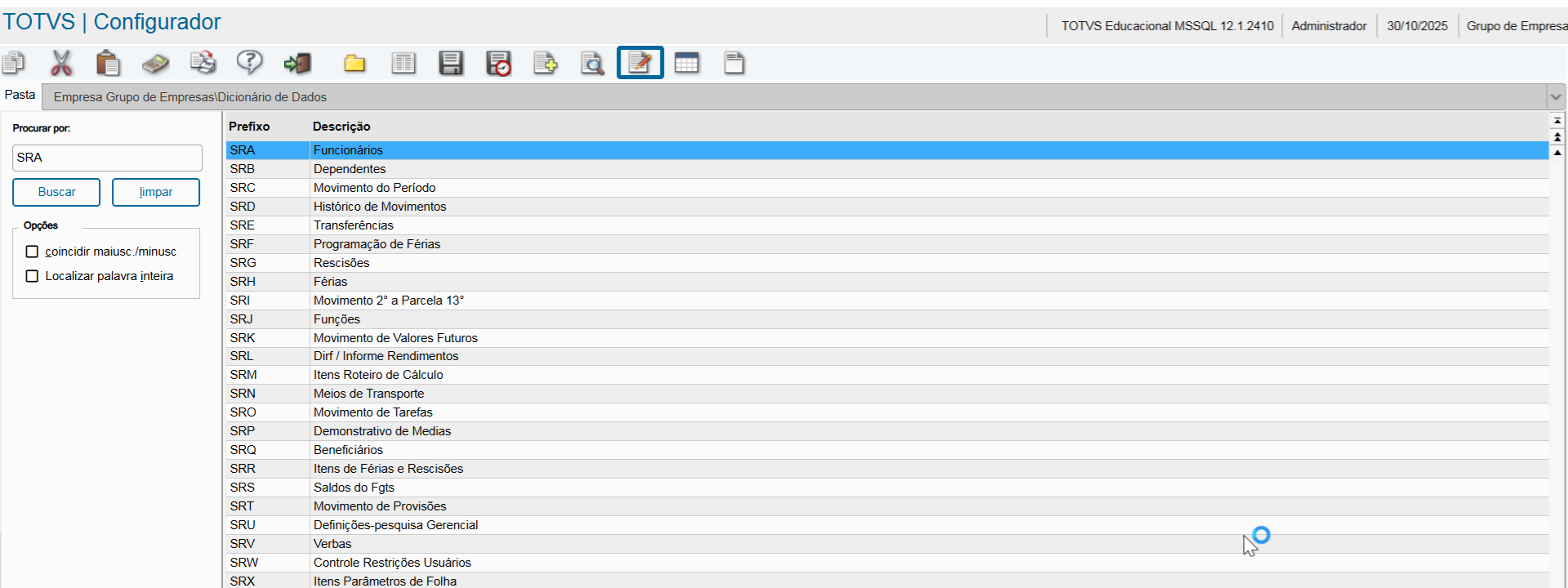Click the clipboard Paste icon
Image resolution: width=1568 pixels, height=588 pixels.
click(108, 63)
